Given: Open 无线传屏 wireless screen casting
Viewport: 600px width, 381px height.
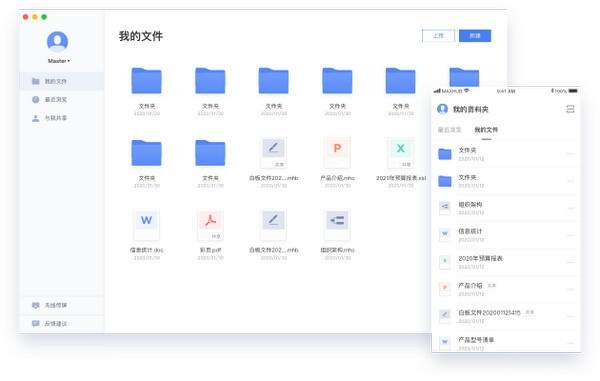Looking at the screenshot, I should [x=62, y=305].
